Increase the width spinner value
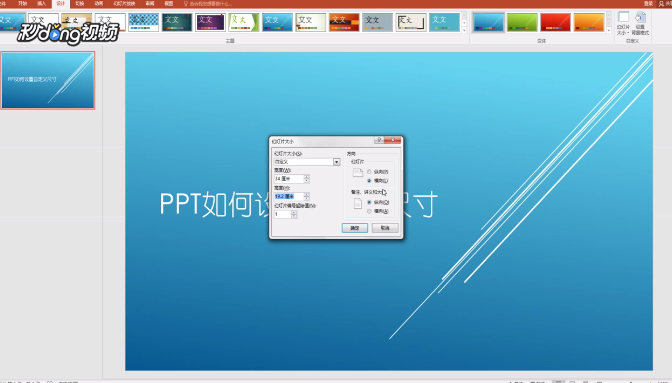This screenshot has width=672, height=383. click(306, 177)
